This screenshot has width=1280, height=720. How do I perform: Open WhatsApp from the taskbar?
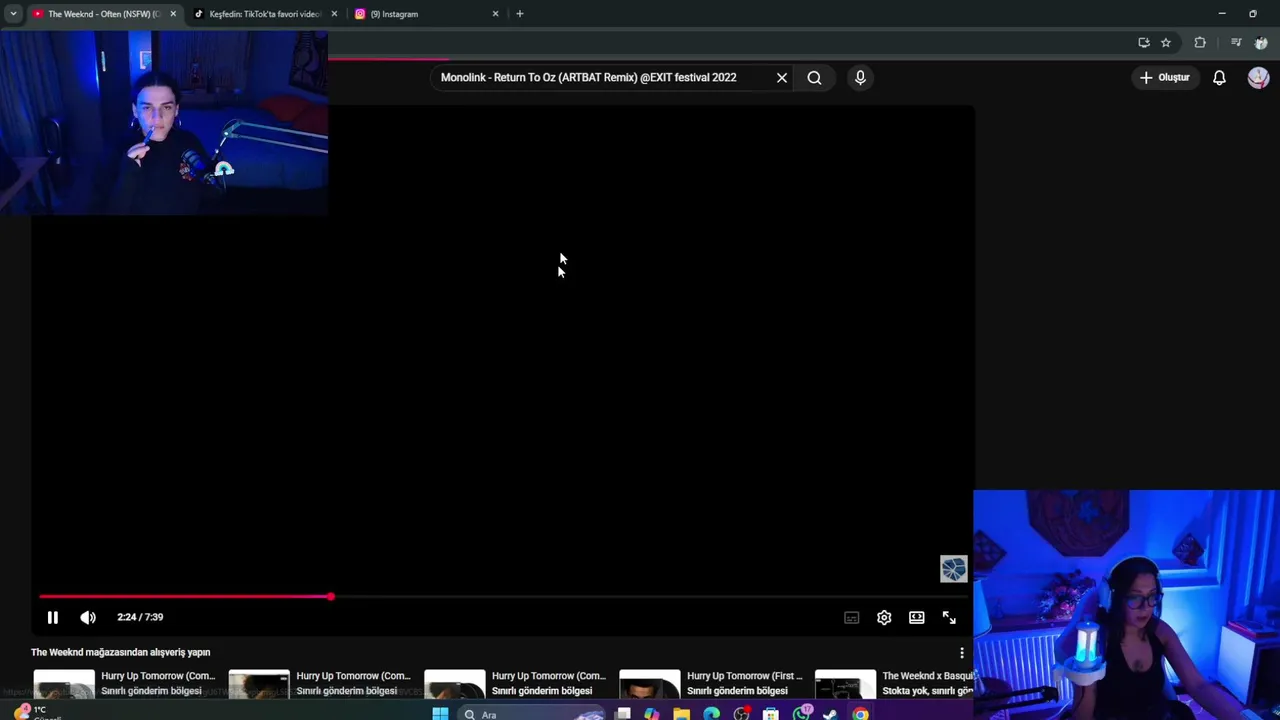801,714
